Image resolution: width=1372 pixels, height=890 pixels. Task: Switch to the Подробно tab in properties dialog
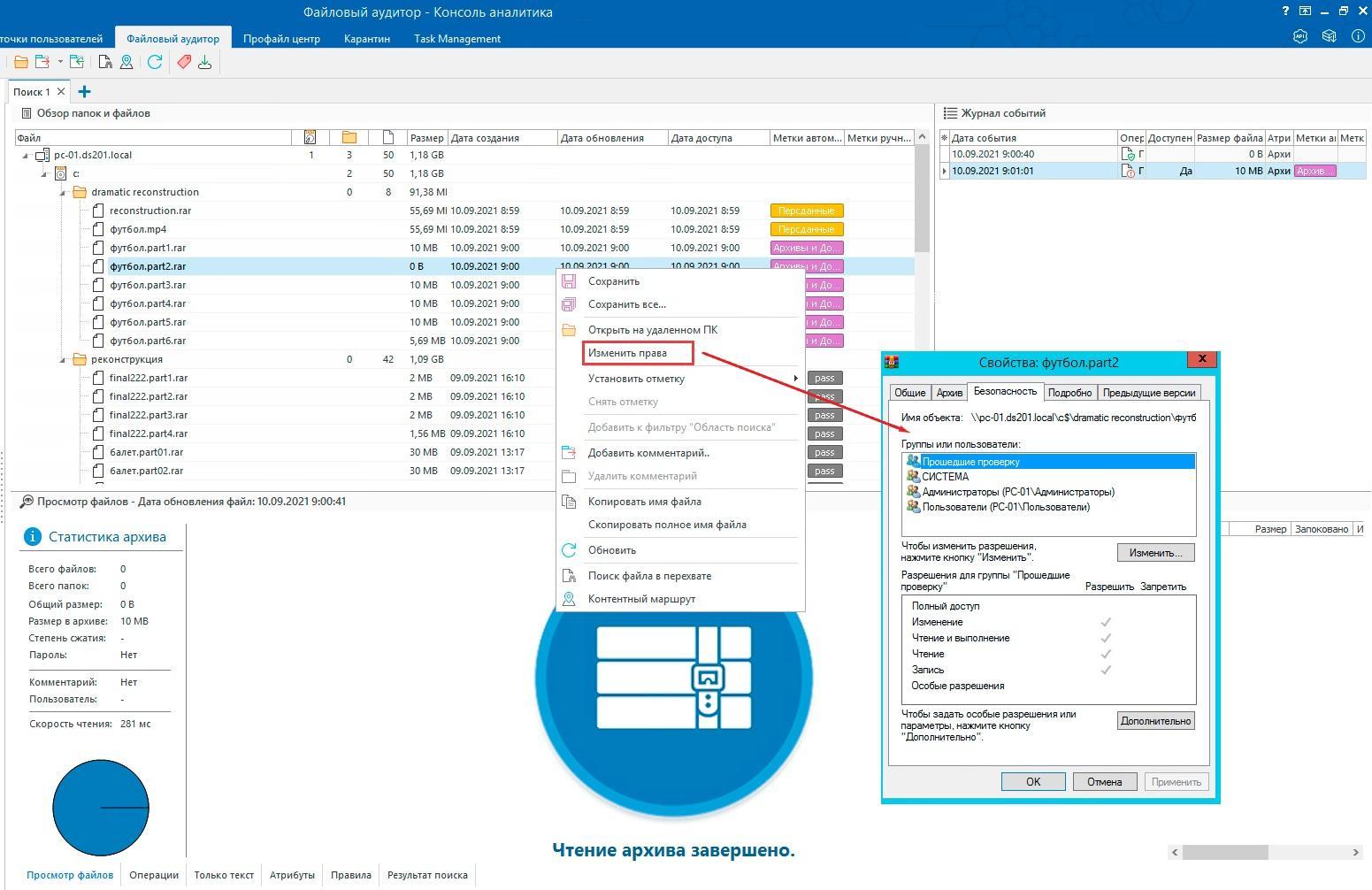click(1069, 393)
